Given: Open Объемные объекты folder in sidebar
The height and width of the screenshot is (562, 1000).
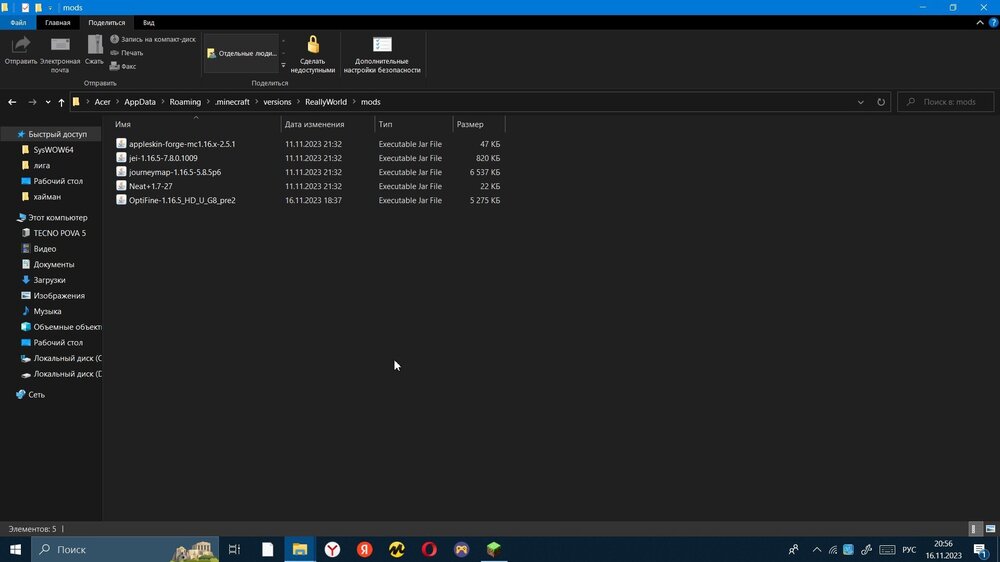Looking at the screenshot, I should (x=67, y=327).
